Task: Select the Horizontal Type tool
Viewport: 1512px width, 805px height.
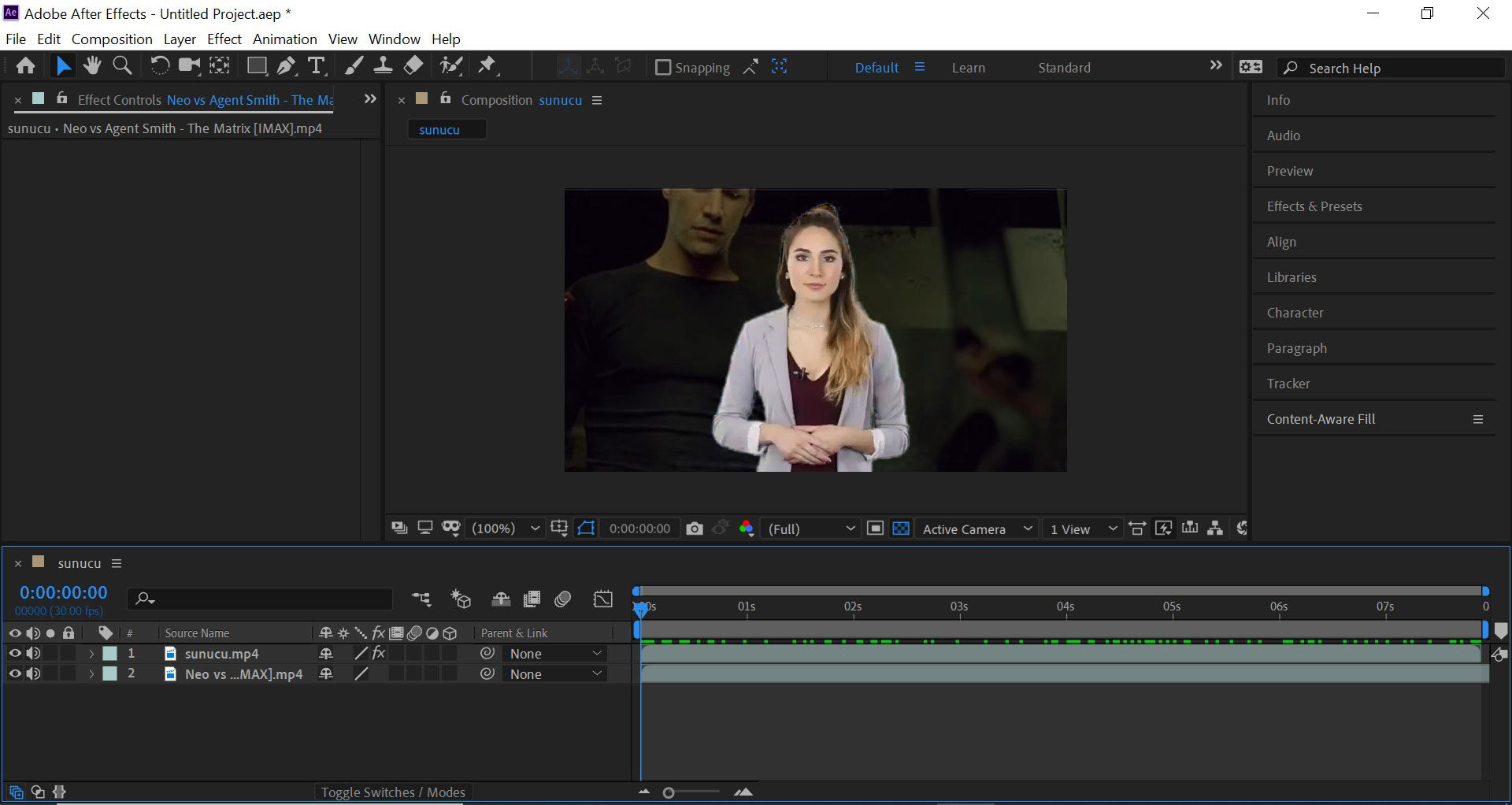Action: point(317,66)
